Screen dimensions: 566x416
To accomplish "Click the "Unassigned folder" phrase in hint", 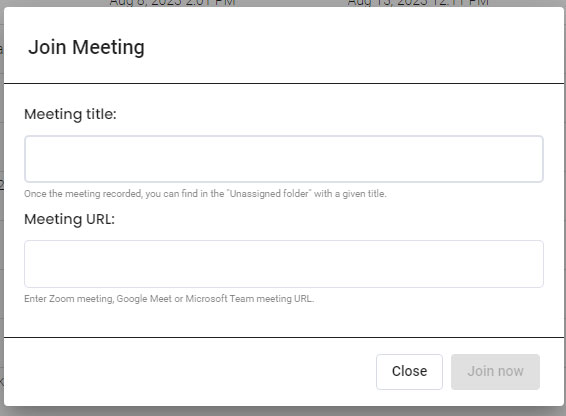I will click(269, 194).
